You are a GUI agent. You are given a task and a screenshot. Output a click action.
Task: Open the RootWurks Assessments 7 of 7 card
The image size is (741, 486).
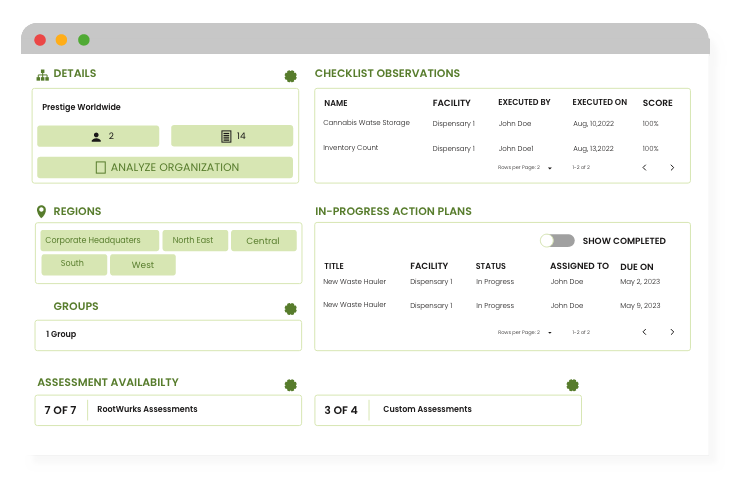[x=168, y=410]
